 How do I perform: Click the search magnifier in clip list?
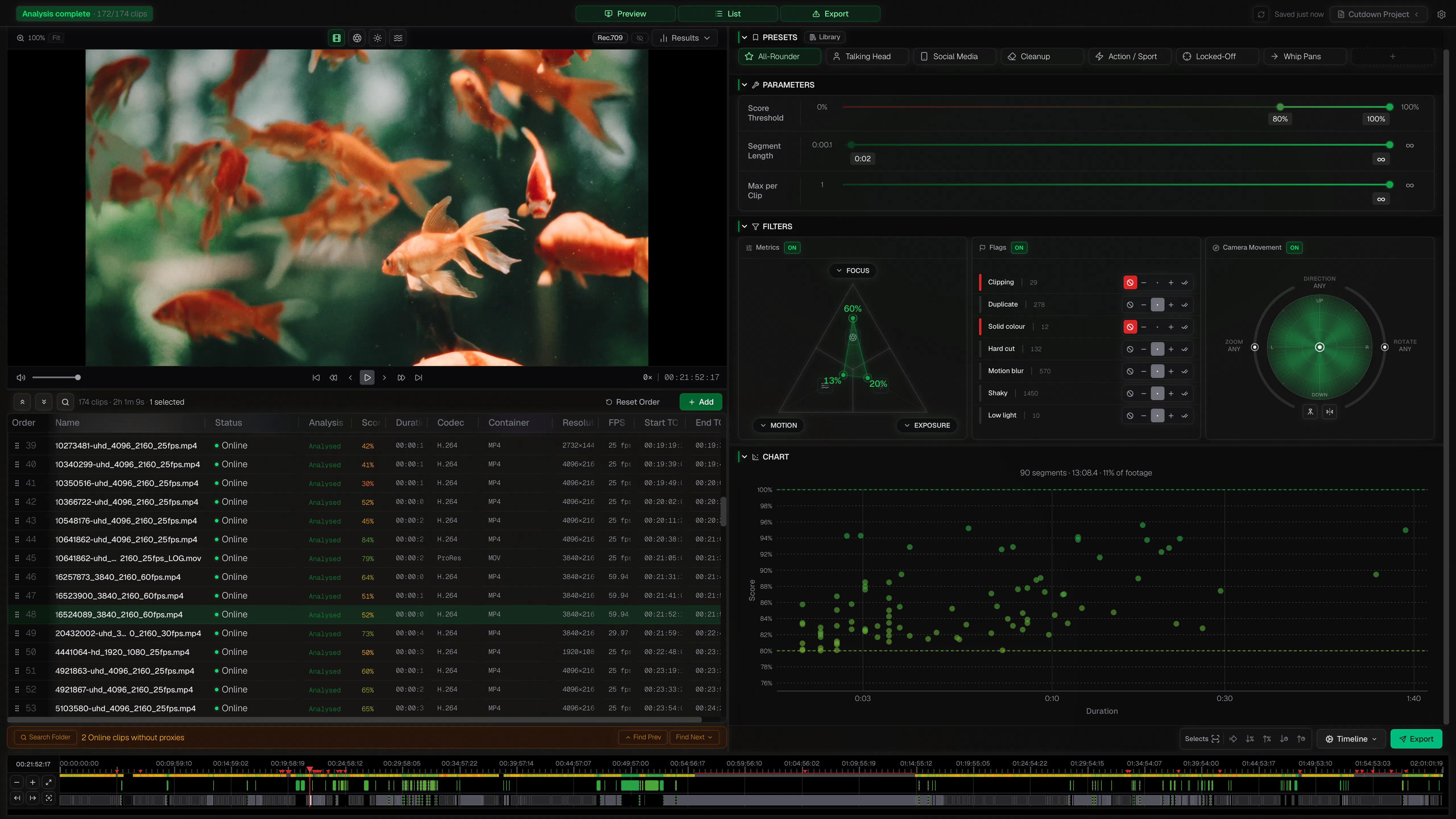[66, 402]
